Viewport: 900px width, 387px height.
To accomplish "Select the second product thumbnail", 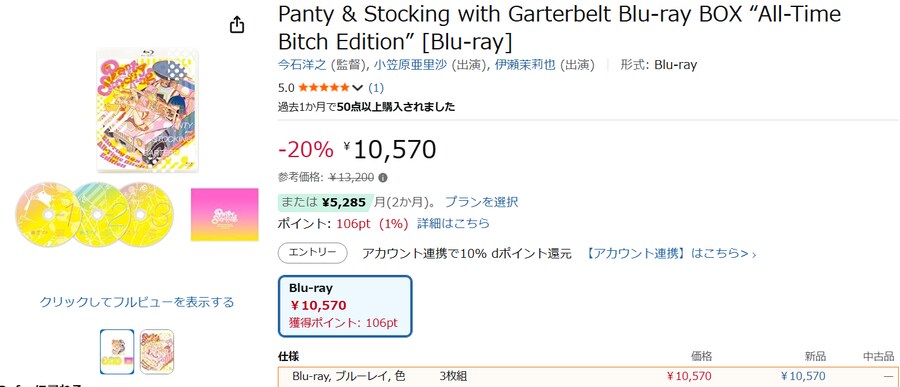I will pos(157,351).
